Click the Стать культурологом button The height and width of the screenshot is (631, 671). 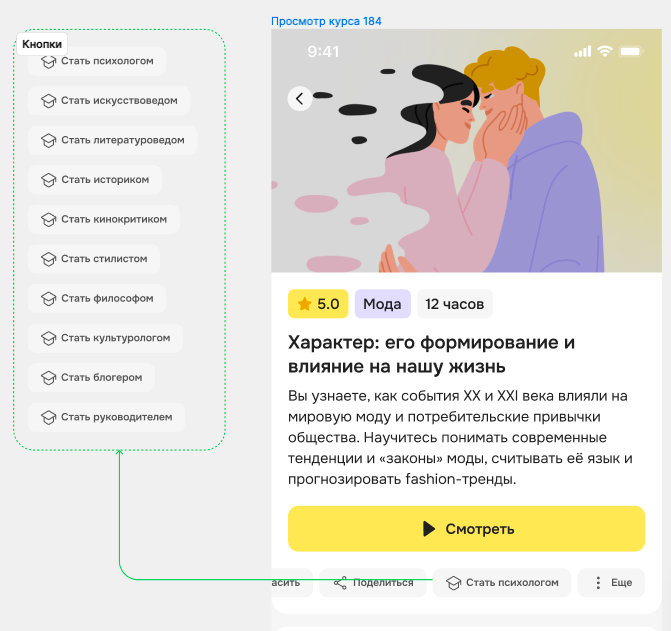[x=106, y=338]
